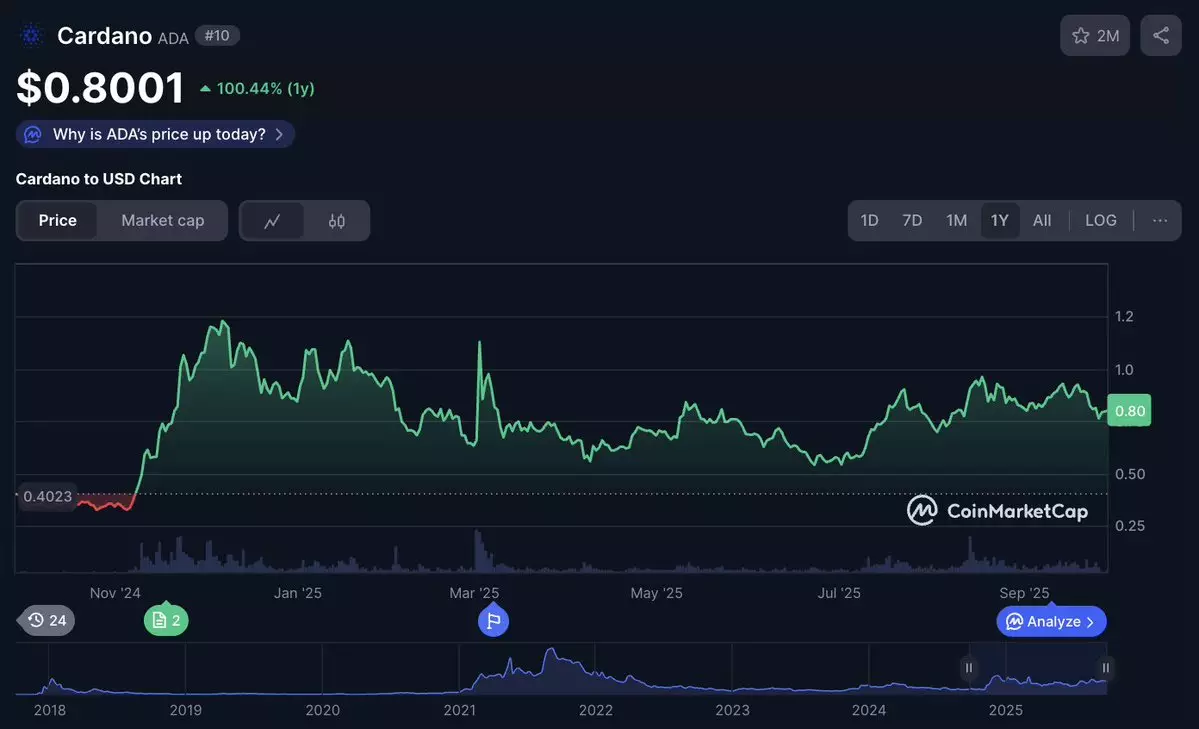Viewport: 1199px width, 729px height.
Task: Click the 2023 label on the overview timeline
Action: pyautogui.click(x=732, y=710)
